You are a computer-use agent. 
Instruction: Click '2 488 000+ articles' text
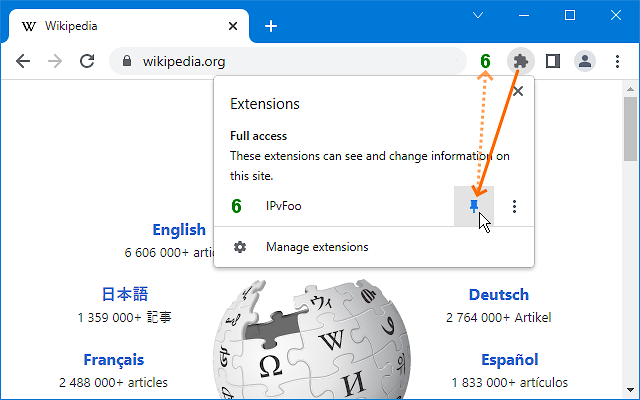click(x=113, y=382)
